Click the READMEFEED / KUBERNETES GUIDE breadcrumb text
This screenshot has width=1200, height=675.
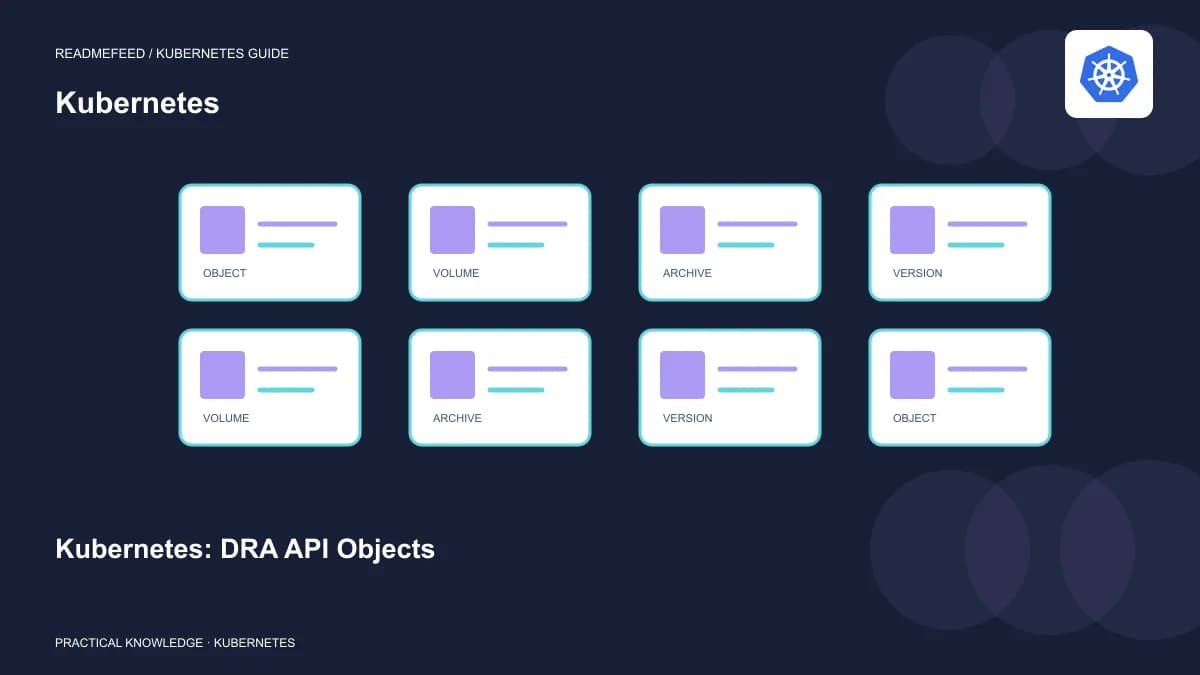tap(172, 53)
